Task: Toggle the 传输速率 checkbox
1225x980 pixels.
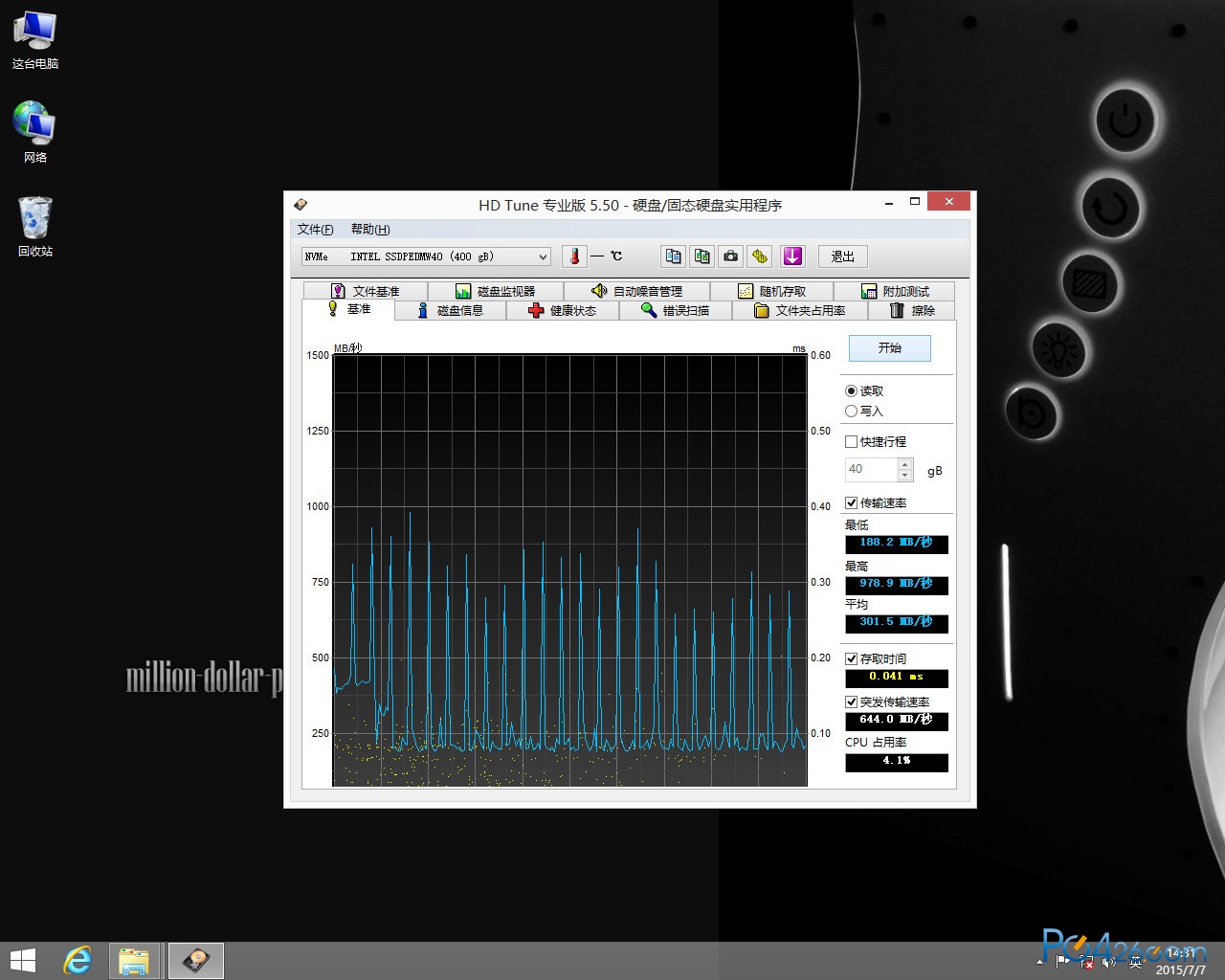Action: click(x=851, y=503)
